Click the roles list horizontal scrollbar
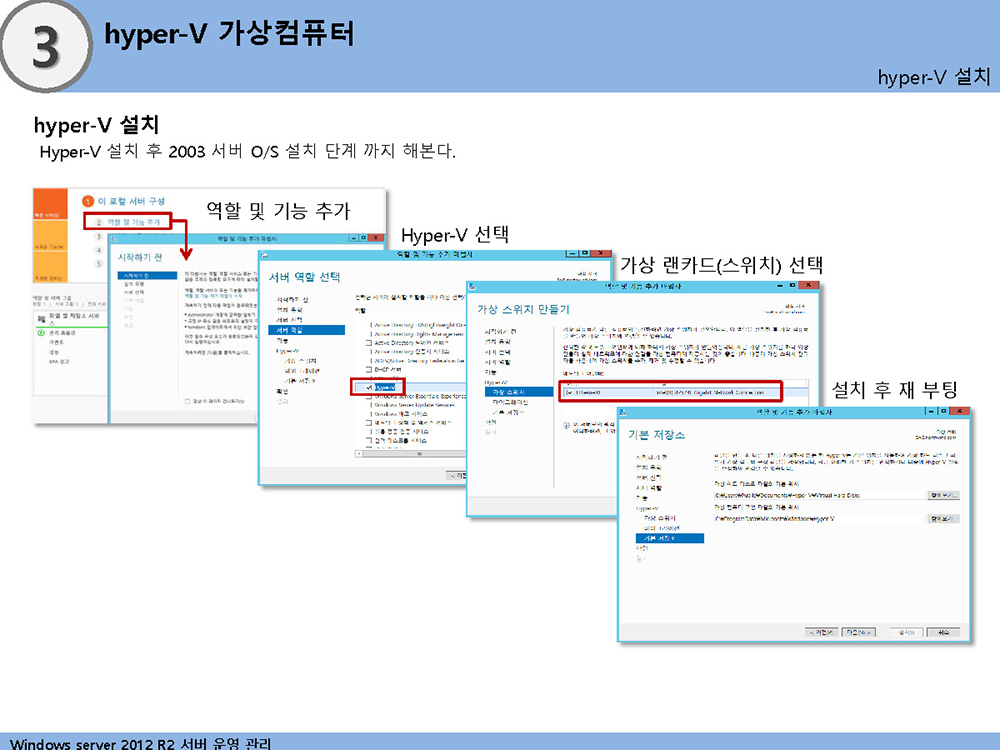The width and height of the screenshot is (1000, 750). tap(411, 453)
